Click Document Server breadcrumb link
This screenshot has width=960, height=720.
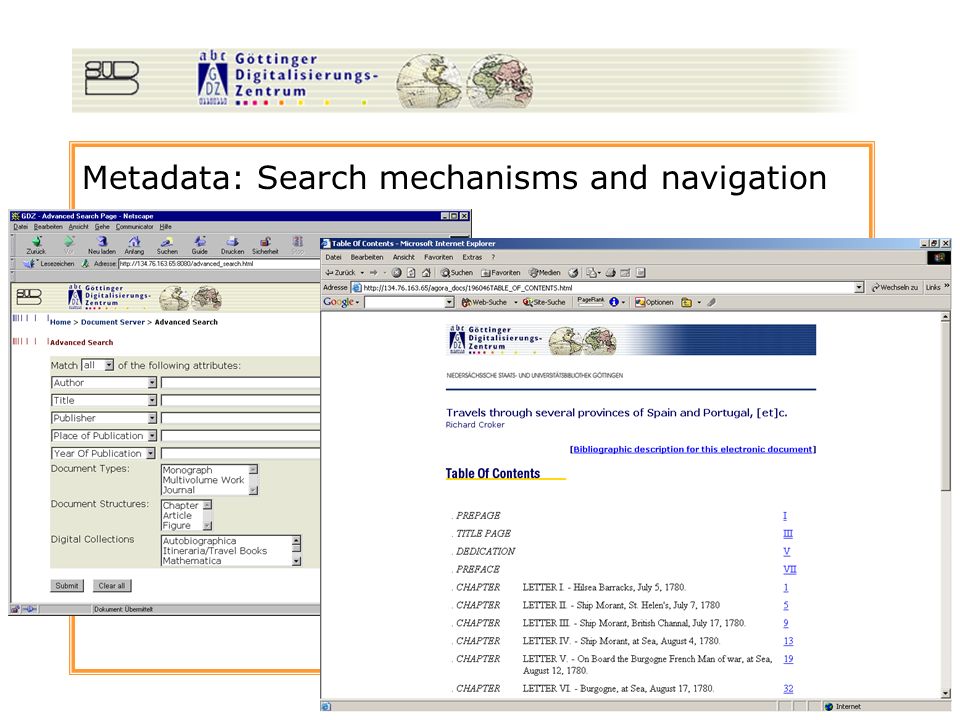113,322
